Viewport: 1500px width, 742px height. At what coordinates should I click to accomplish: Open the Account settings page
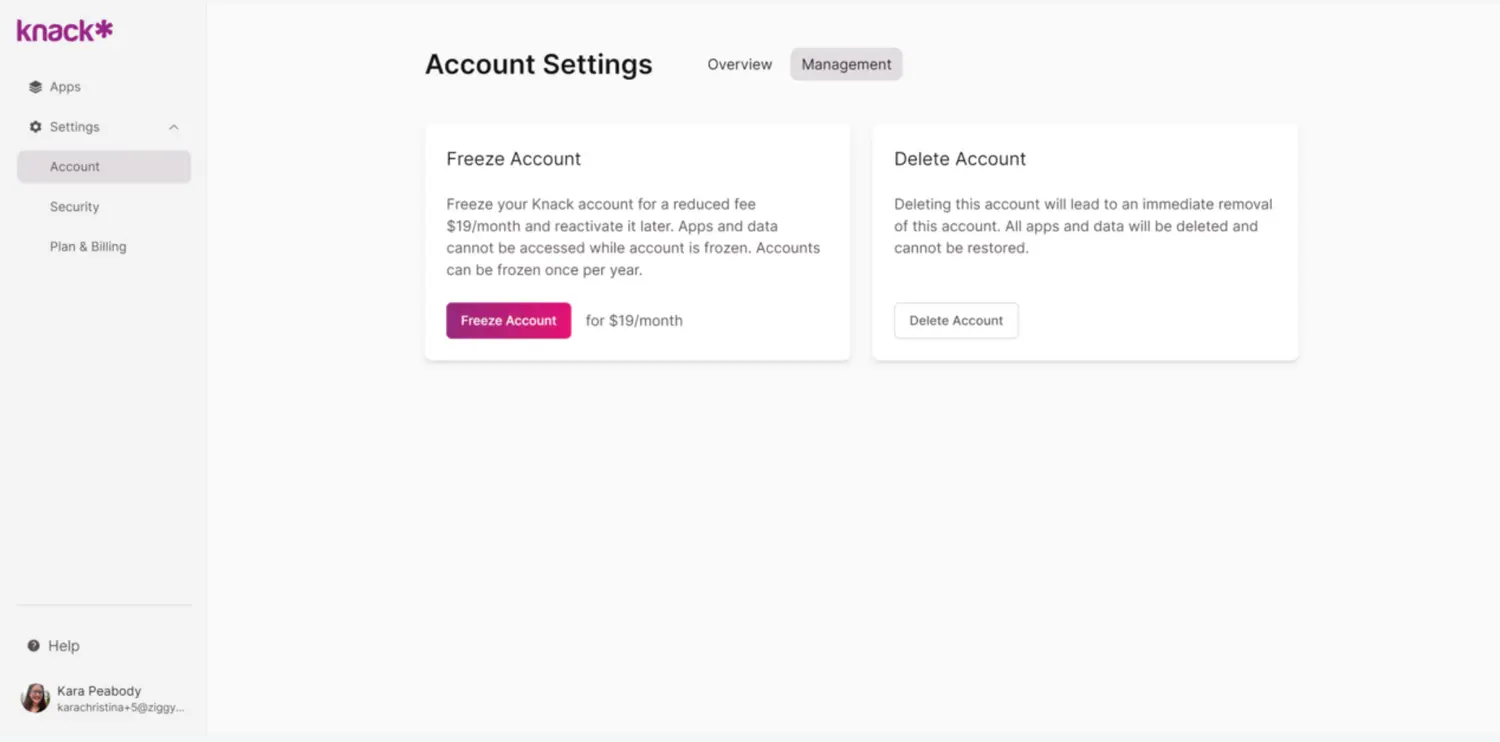[x=74, y=166]
